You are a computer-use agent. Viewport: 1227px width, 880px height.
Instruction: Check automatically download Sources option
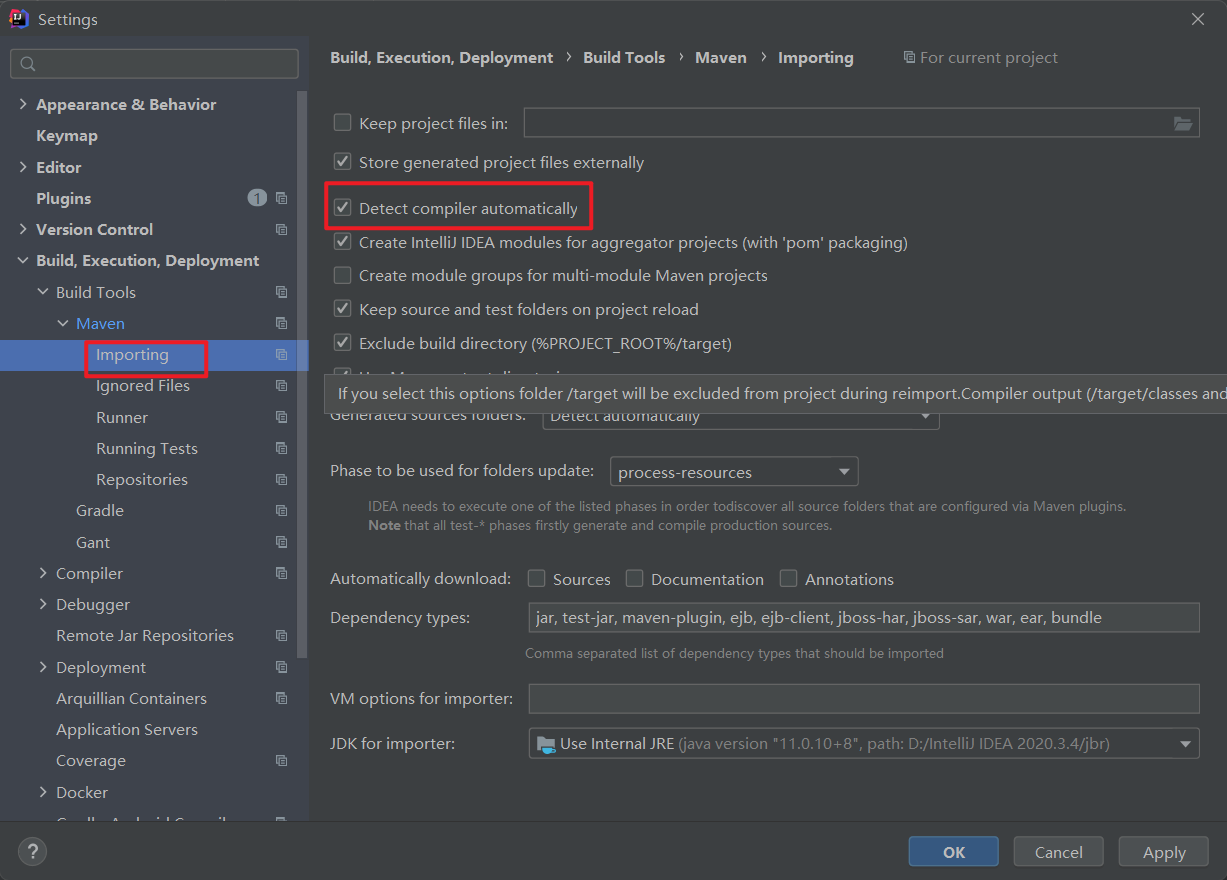click(537, 579)
